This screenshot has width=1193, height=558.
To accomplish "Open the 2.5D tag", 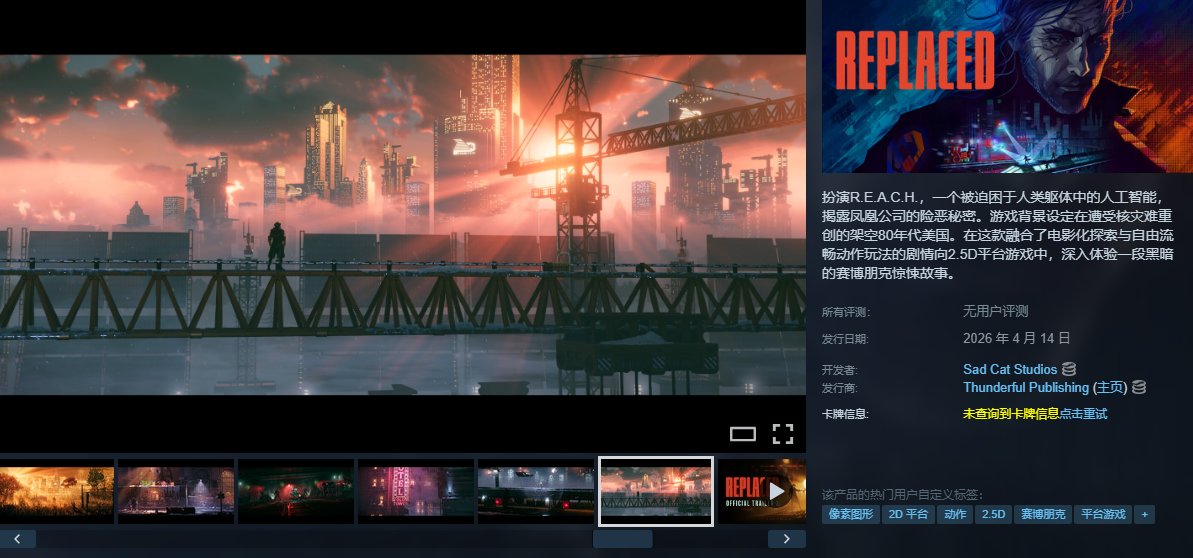I will point(993,515).
